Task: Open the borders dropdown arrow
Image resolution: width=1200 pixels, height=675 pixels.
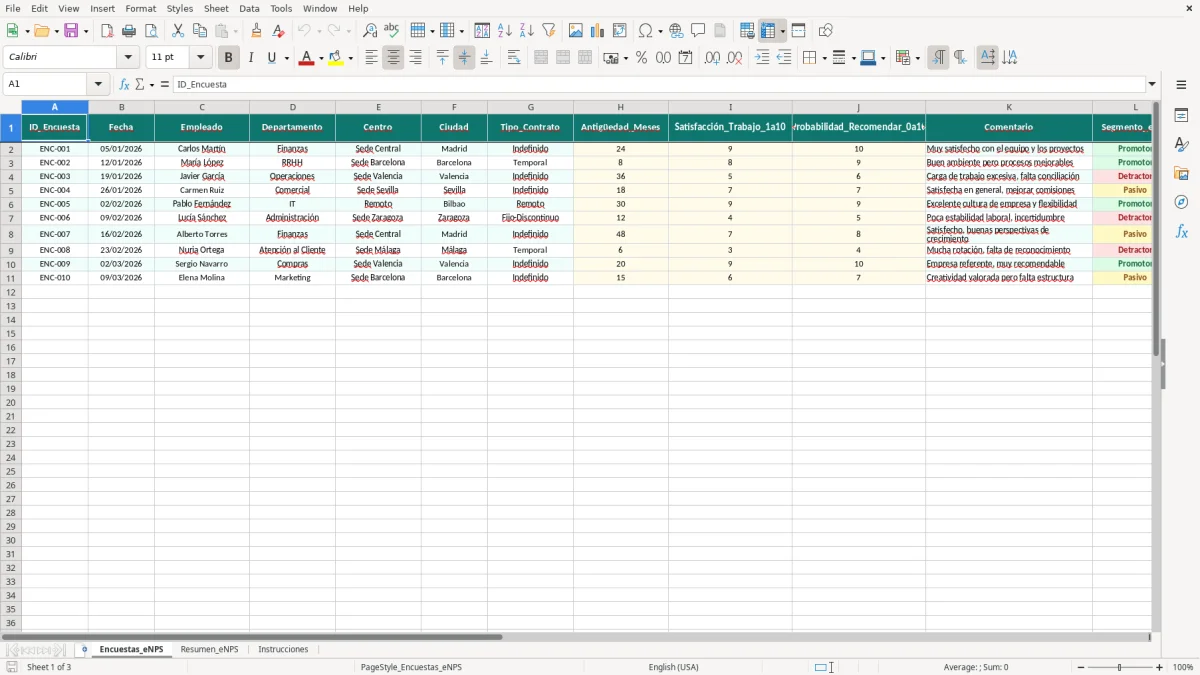Action: (x=823, y=58)
